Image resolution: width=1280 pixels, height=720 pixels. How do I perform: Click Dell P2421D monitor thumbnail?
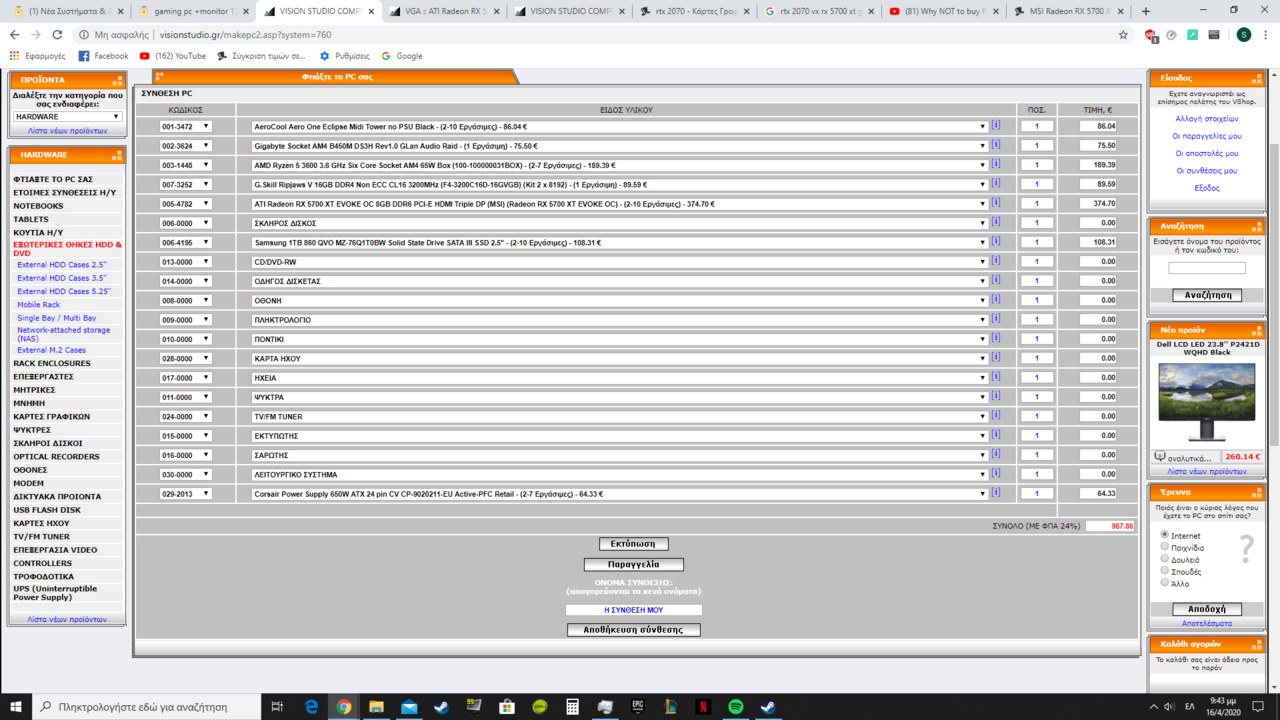[1207, 402]
